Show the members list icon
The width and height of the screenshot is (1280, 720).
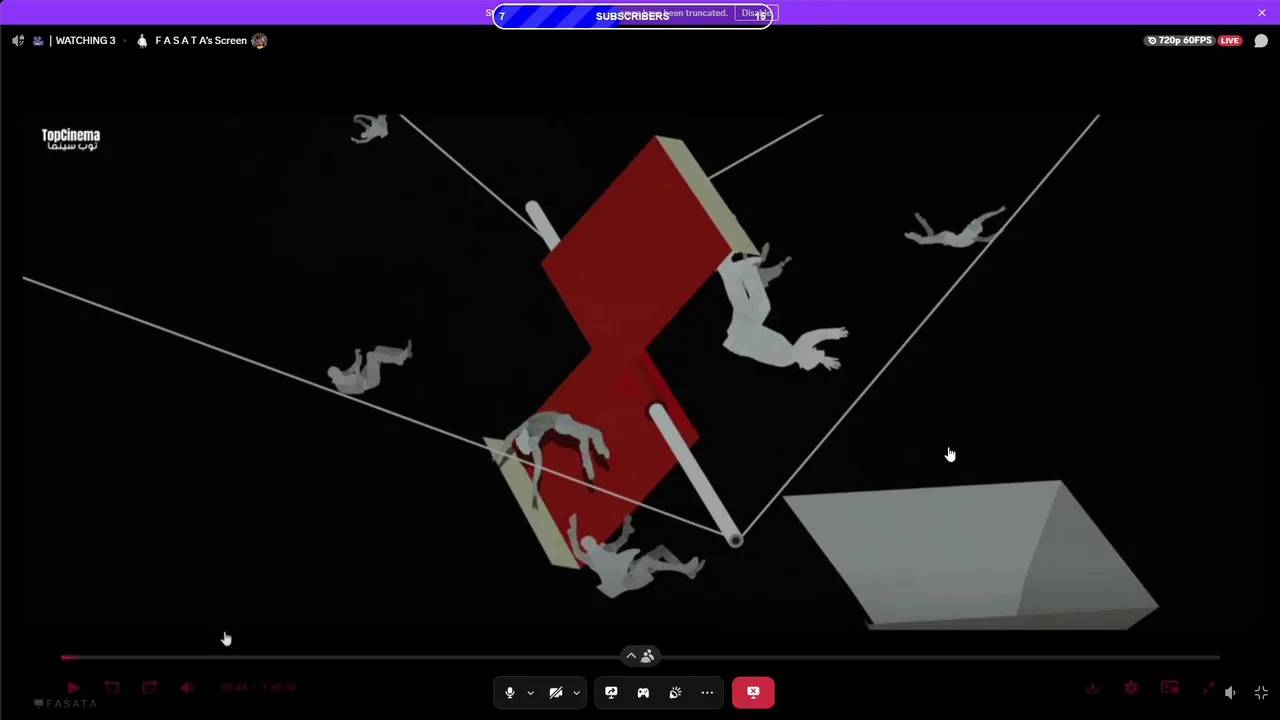pos(648,656)
